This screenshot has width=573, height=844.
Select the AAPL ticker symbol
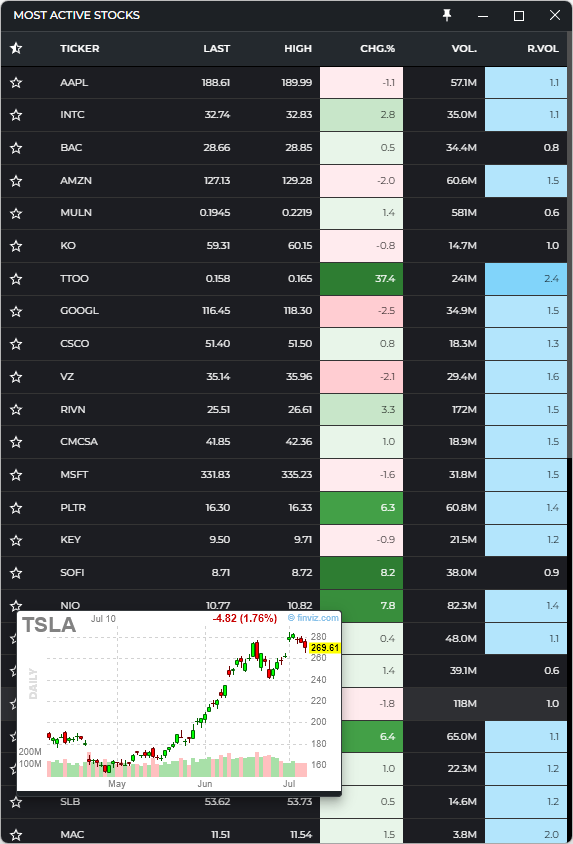coord(74,82)
